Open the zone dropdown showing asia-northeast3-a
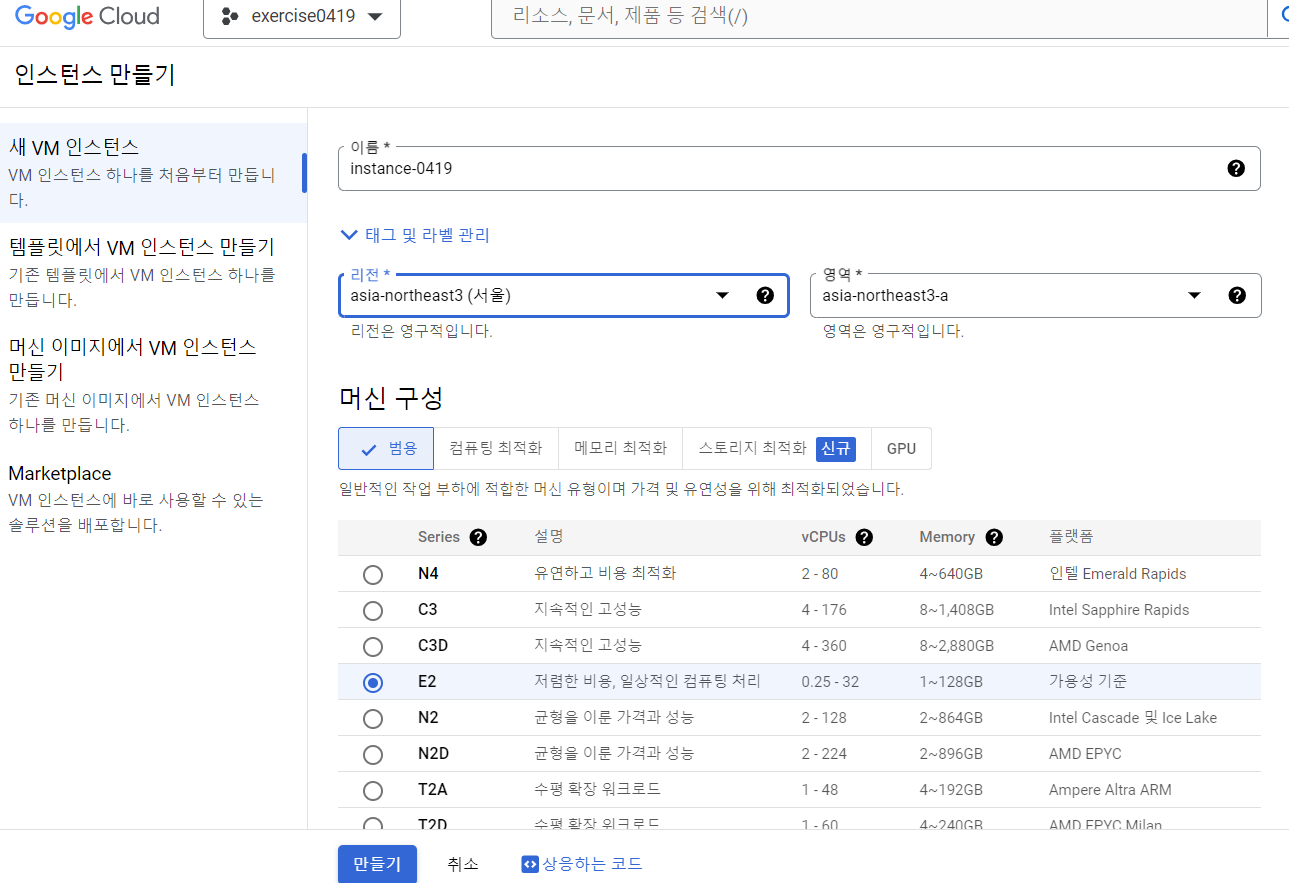This screenshot has width=1289, height=883. tap(1035, 295)
